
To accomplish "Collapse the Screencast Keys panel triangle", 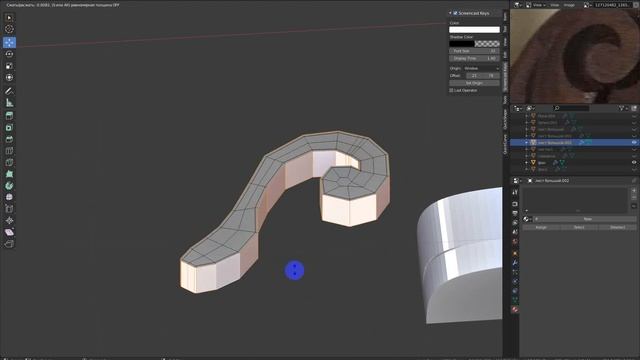I will pyautogui.click(x=450, y=13).
